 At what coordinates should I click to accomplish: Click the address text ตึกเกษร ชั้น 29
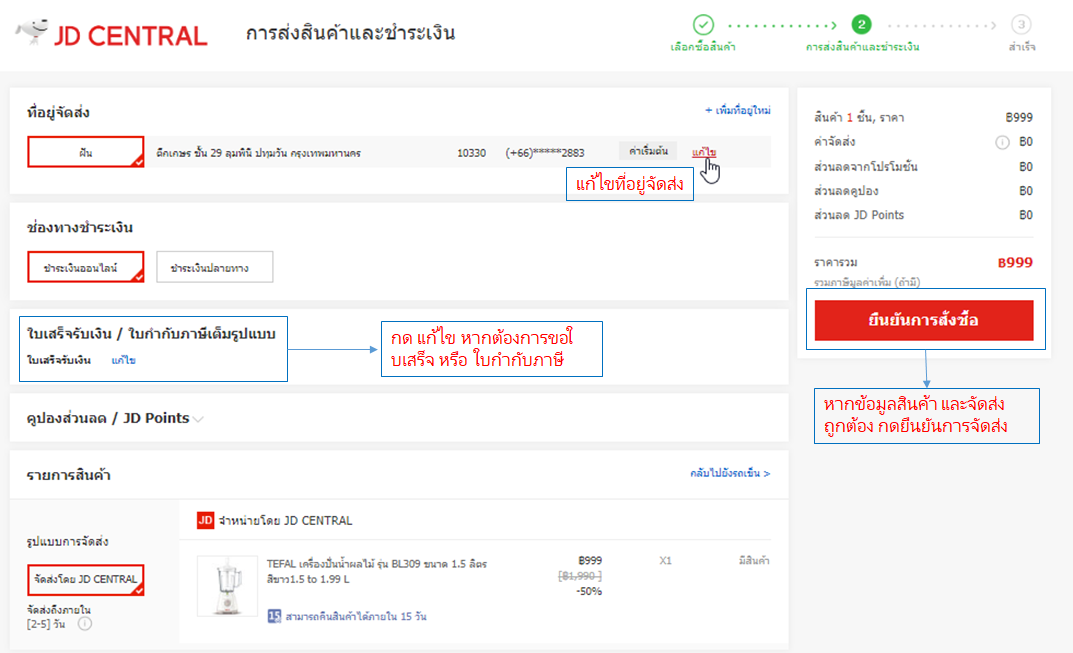(258, 153)
